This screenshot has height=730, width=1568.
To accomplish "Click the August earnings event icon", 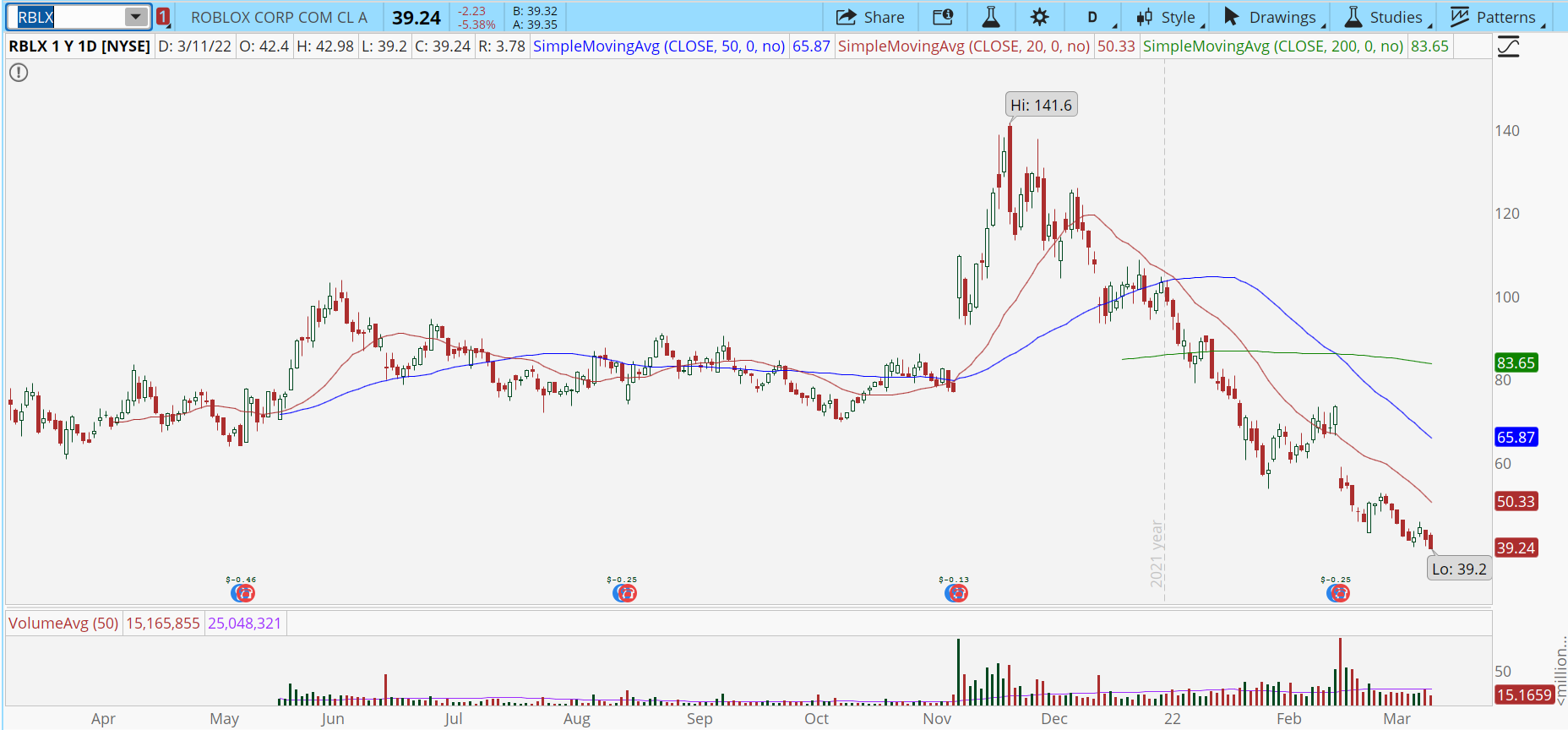I will click(625, 593).
